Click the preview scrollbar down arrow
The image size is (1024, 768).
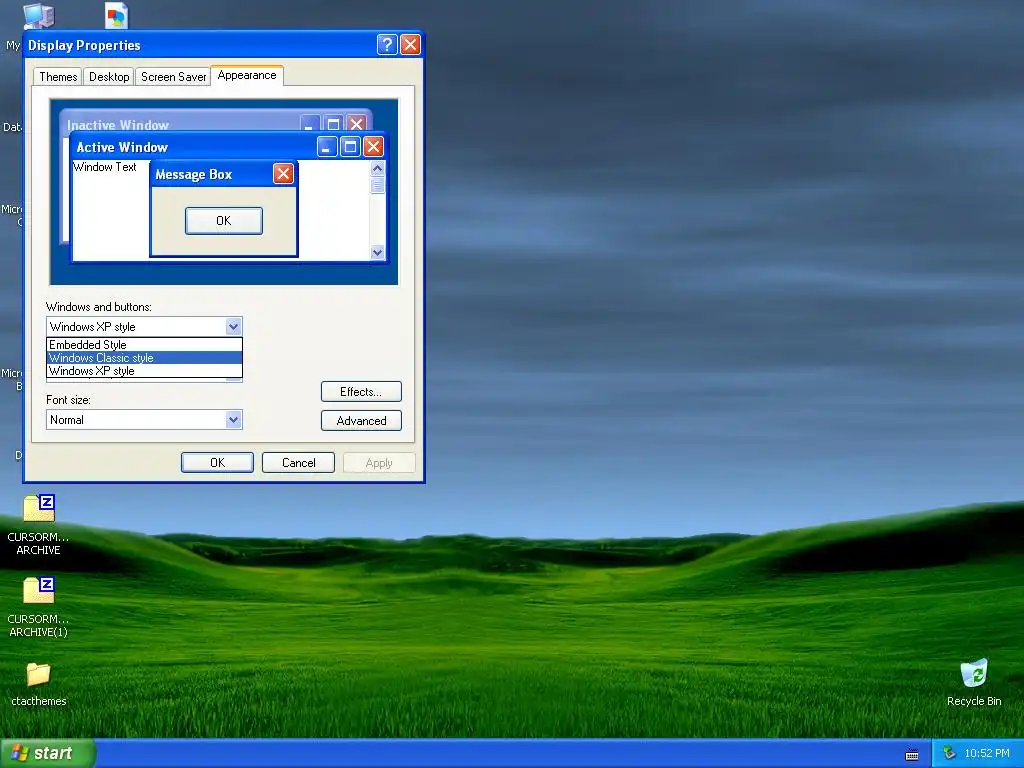[377, 252]
